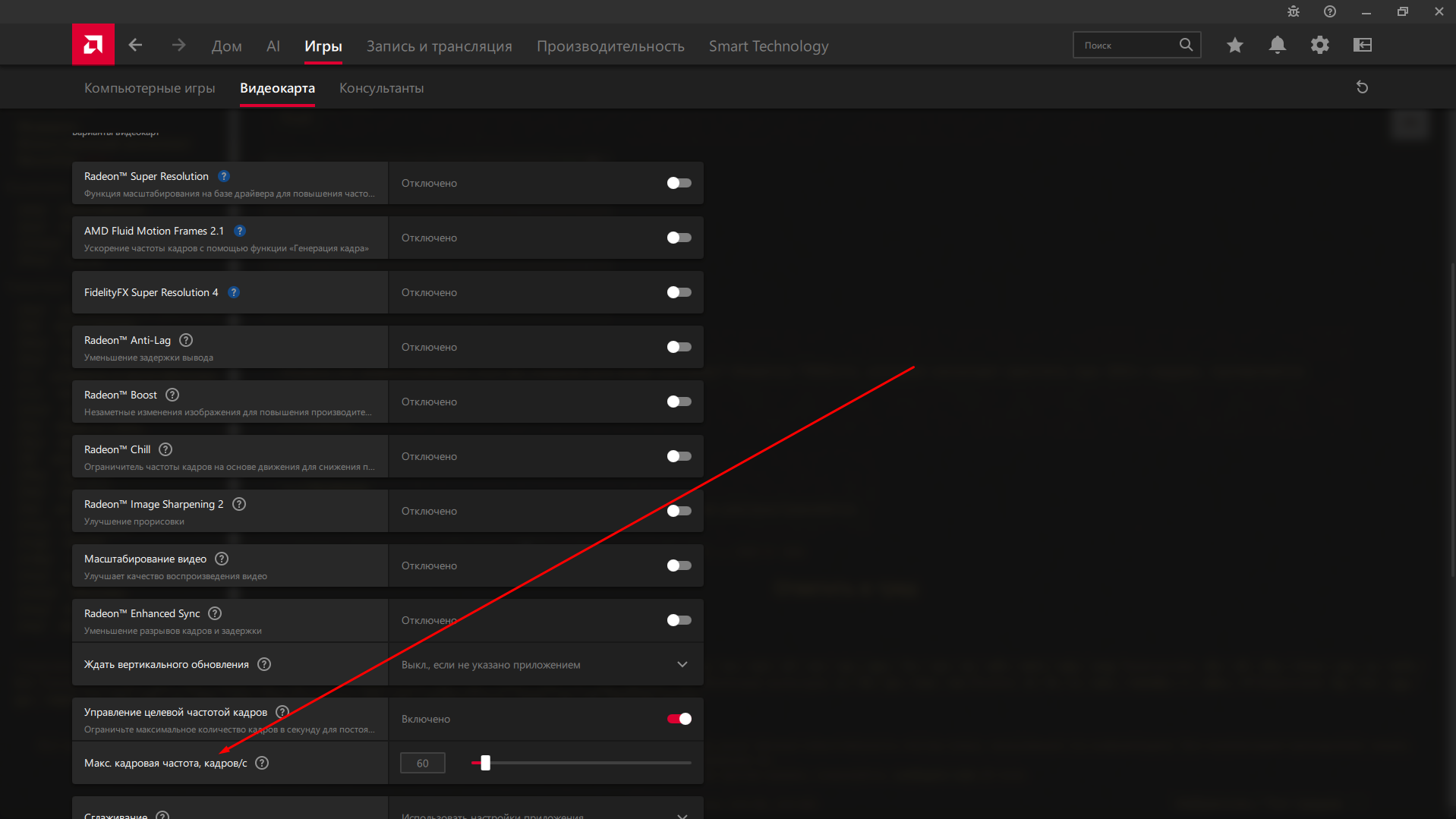Click the bug report icon
Viewport: 1456px width, 819px height.
[1294, 11]
